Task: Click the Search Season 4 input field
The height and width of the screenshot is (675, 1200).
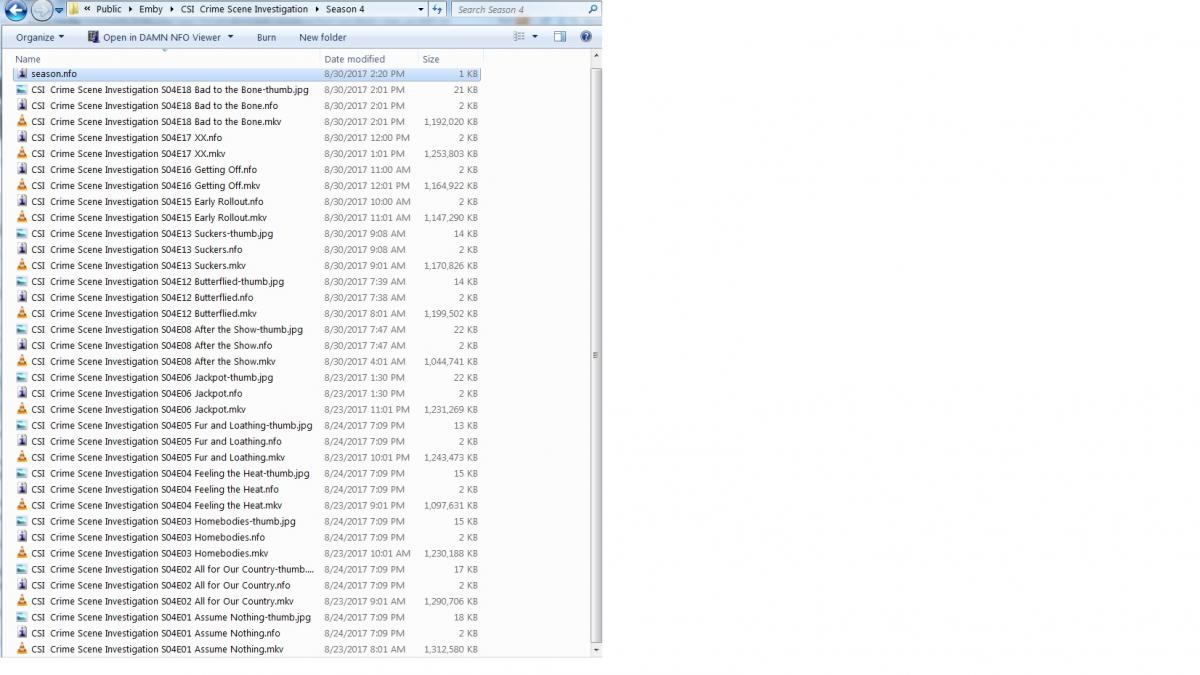Action: click(518, 9)
